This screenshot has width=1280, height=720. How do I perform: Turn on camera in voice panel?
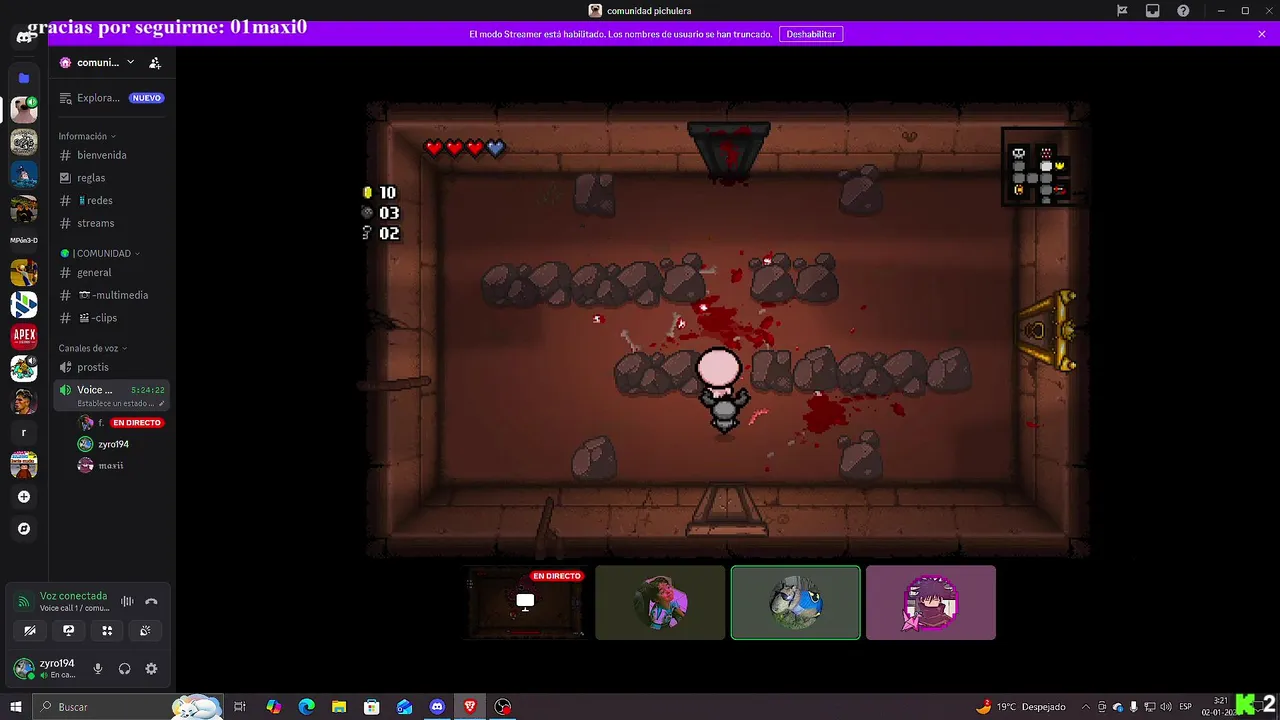[30, 630]
